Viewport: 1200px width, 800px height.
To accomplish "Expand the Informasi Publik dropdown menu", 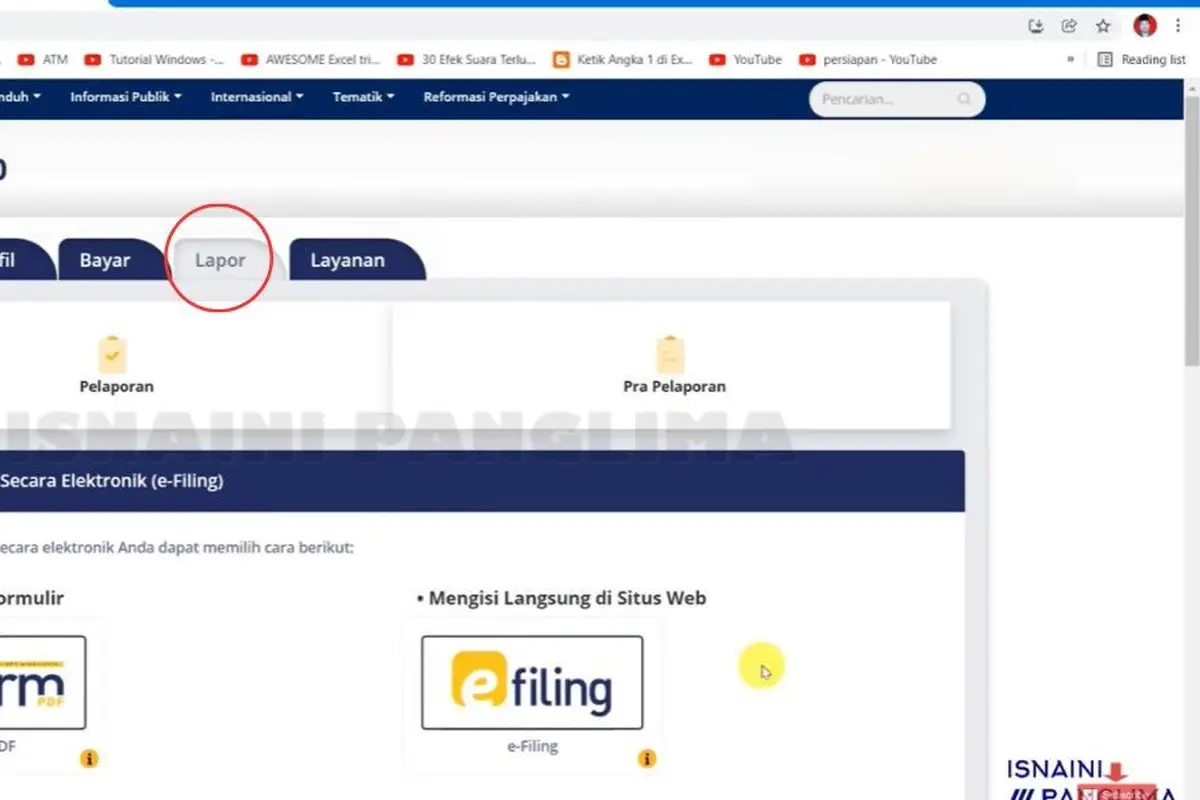I will [126, 97].
